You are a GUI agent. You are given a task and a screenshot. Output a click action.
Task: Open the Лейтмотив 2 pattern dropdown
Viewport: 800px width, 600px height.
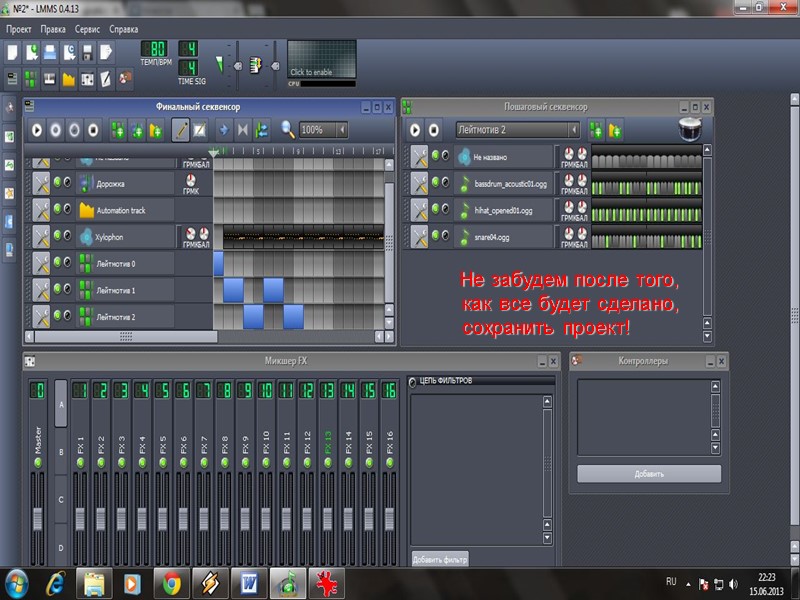[x=574, y=130]
